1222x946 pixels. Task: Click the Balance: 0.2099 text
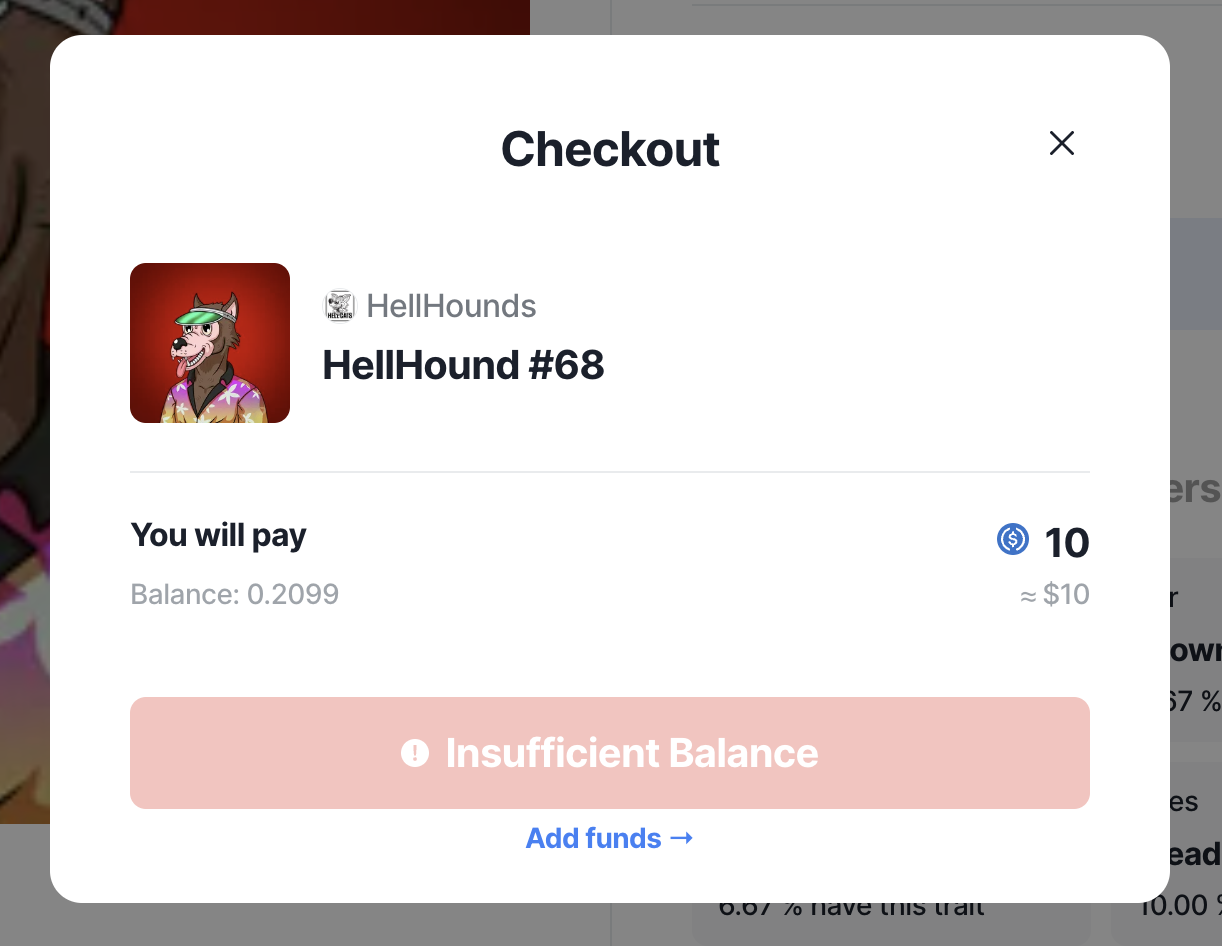(x=235, y=595)
